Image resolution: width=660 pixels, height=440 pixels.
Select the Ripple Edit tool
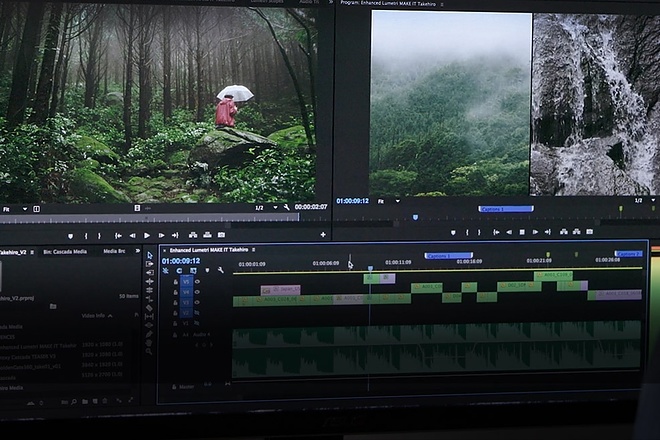[150, 282]
